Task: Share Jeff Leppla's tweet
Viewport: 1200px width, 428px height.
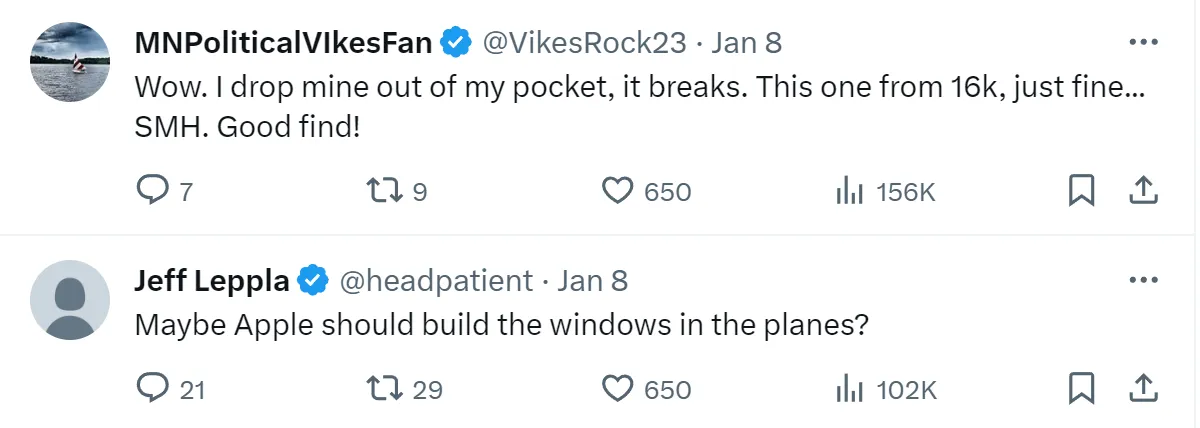Action: point(1144,388)
